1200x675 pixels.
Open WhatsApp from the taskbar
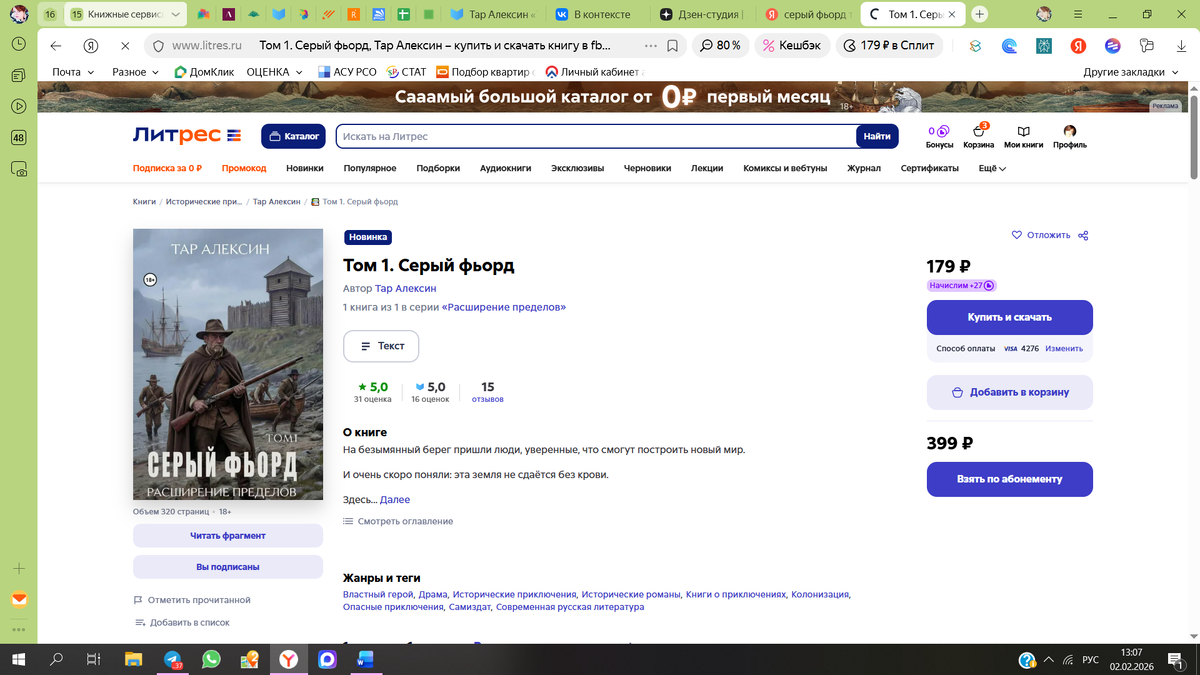coord(210,659)
